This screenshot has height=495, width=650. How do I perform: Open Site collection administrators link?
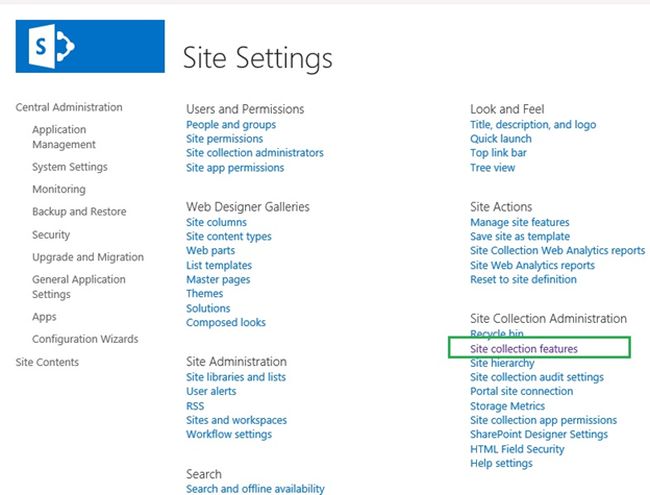(255, 153)
